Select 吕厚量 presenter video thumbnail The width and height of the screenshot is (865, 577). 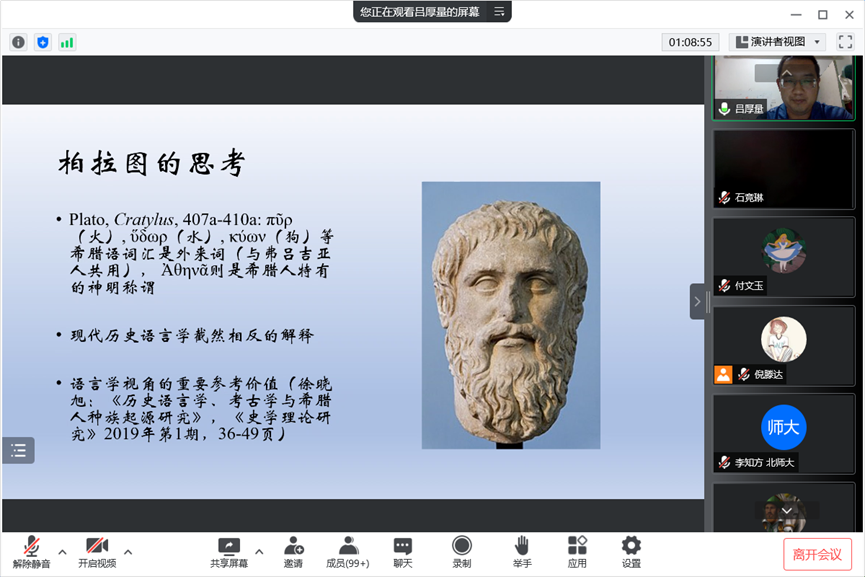783,88
